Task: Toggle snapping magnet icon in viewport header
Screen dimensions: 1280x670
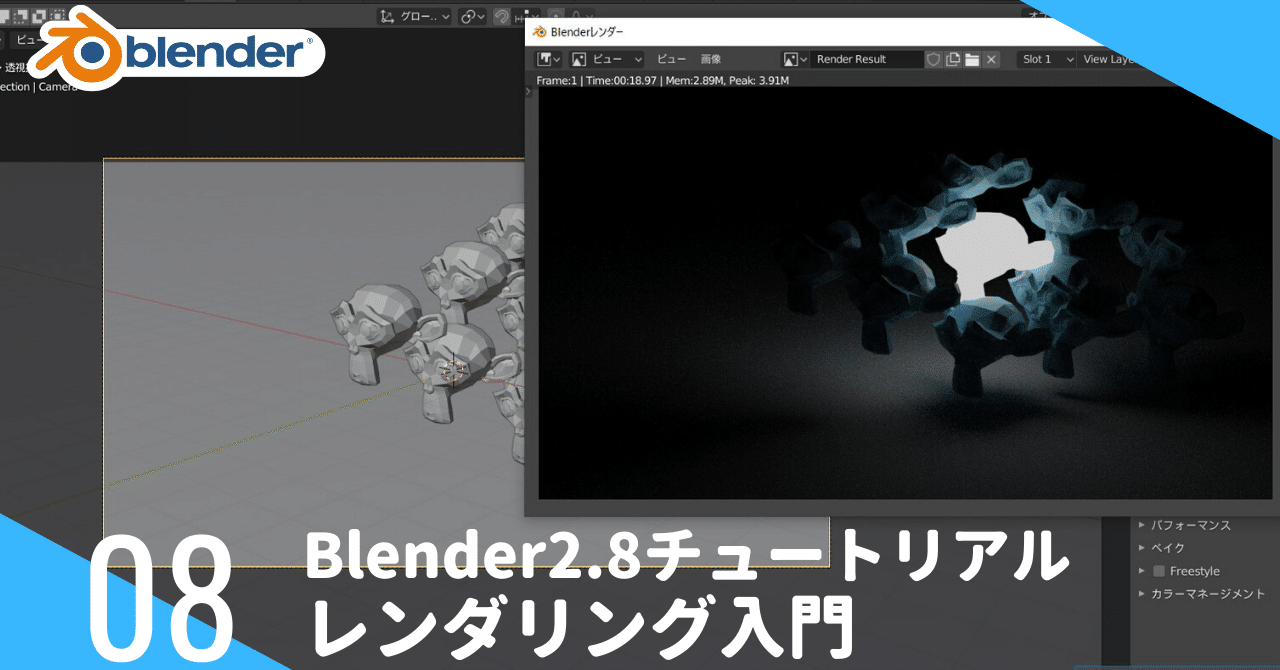Action: click(502, 16)
